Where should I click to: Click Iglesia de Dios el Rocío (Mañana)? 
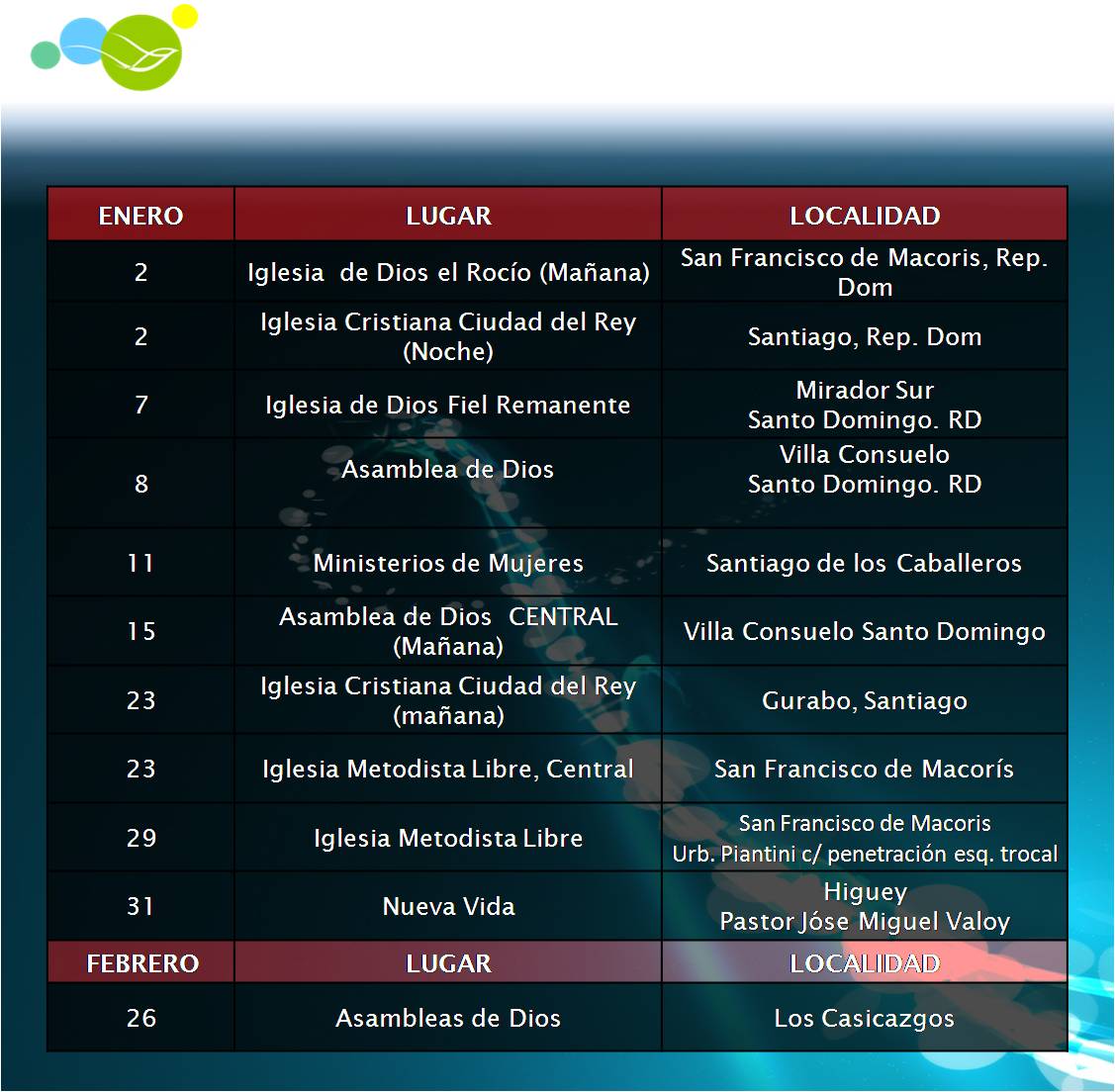pyautogui.click(x=448, y=272)
